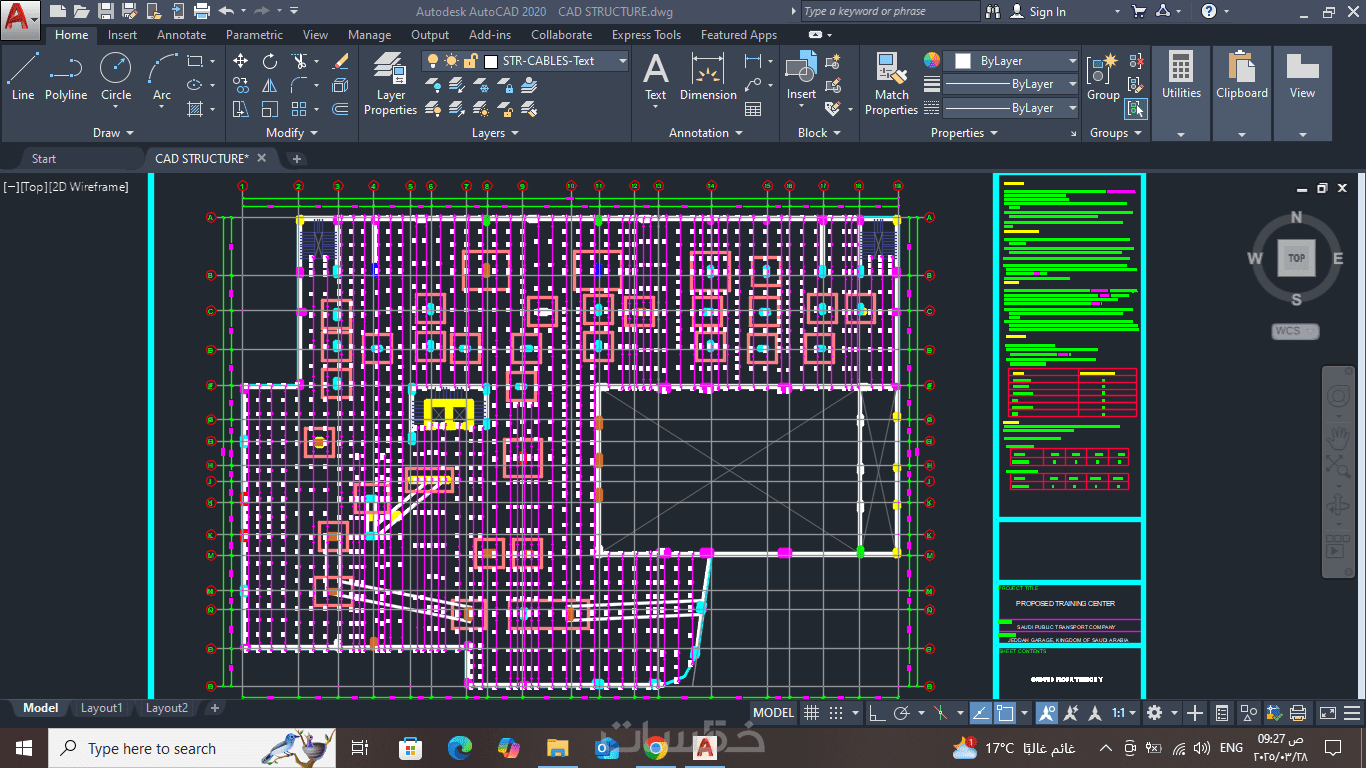
Task: Select the Polyline drawing tool
Action: (66, 77)
